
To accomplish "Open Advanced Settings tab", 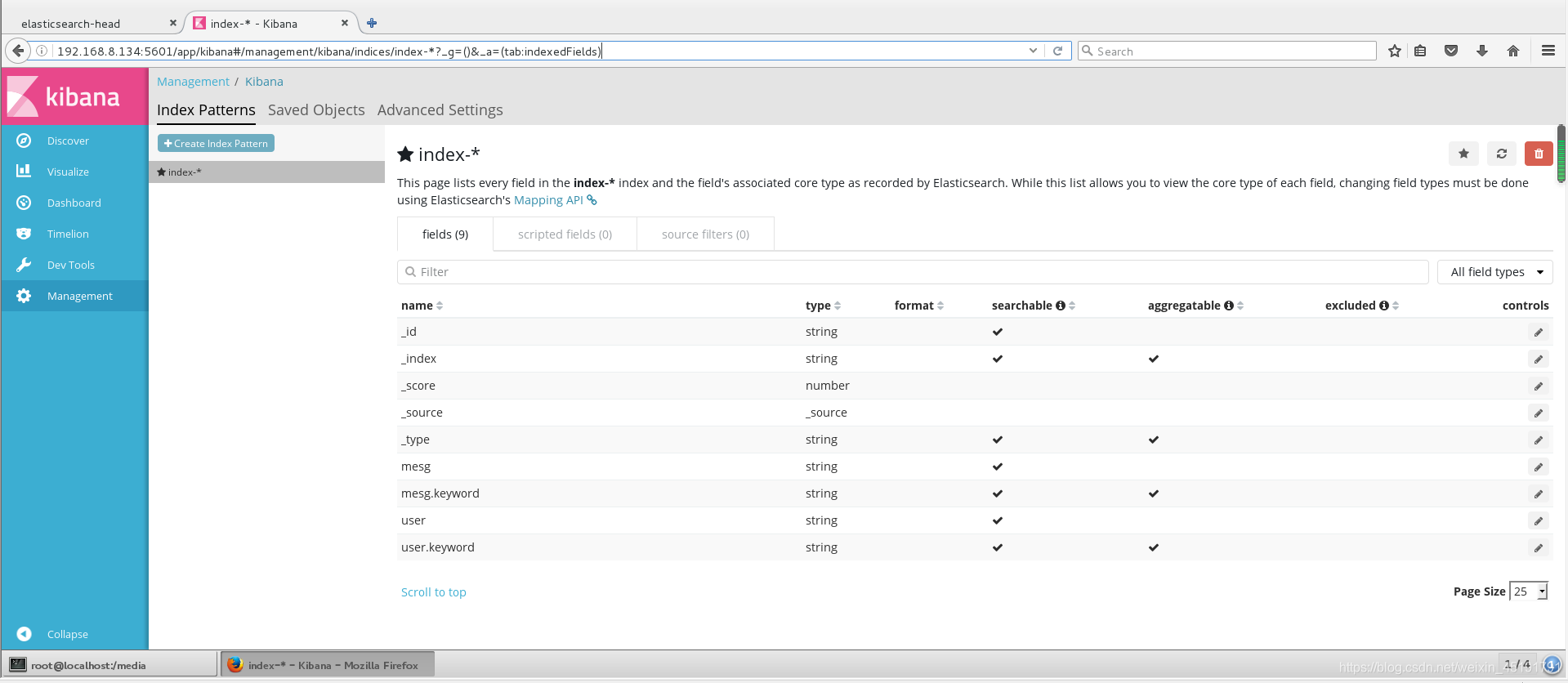I will click(440, 109).
